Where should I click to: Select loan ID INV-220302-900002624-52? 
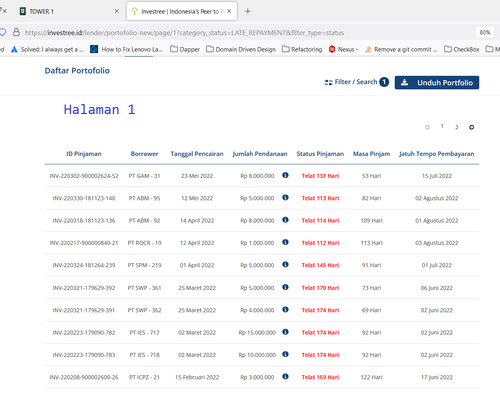click(84, 176)
